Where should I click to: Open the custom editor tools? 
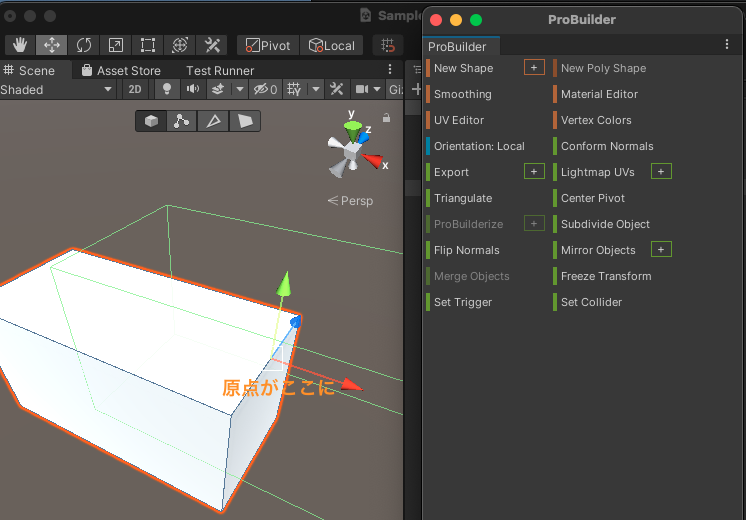(x=212, y=45)
